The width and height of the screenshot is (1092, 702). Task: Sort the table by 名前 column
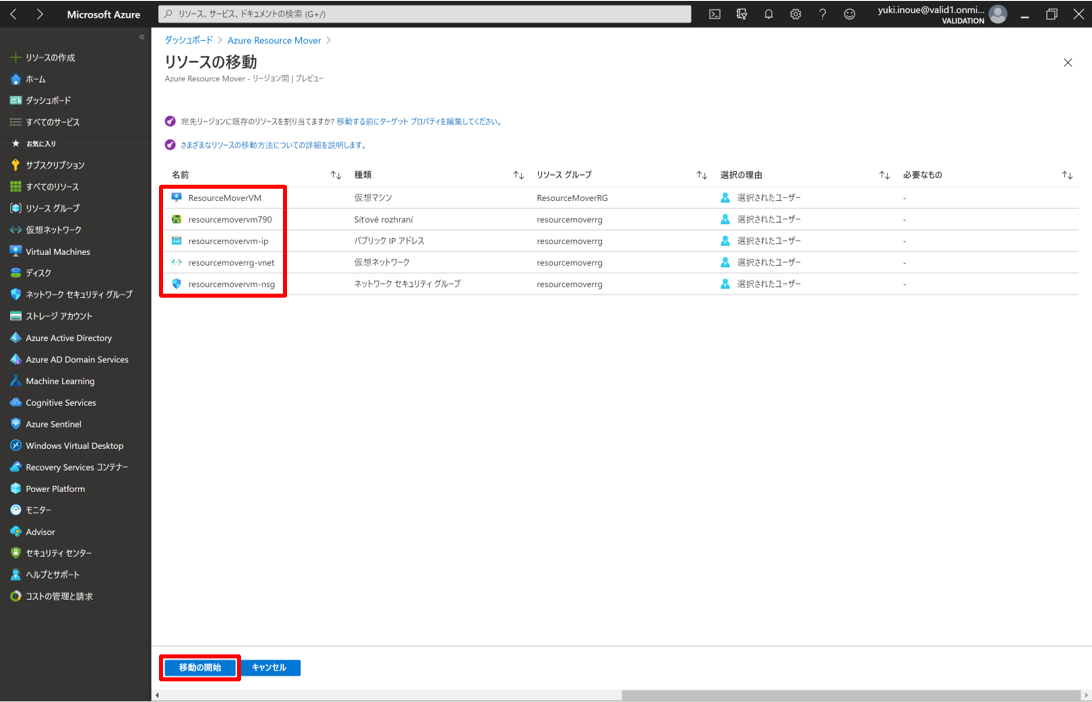point(336,176)
